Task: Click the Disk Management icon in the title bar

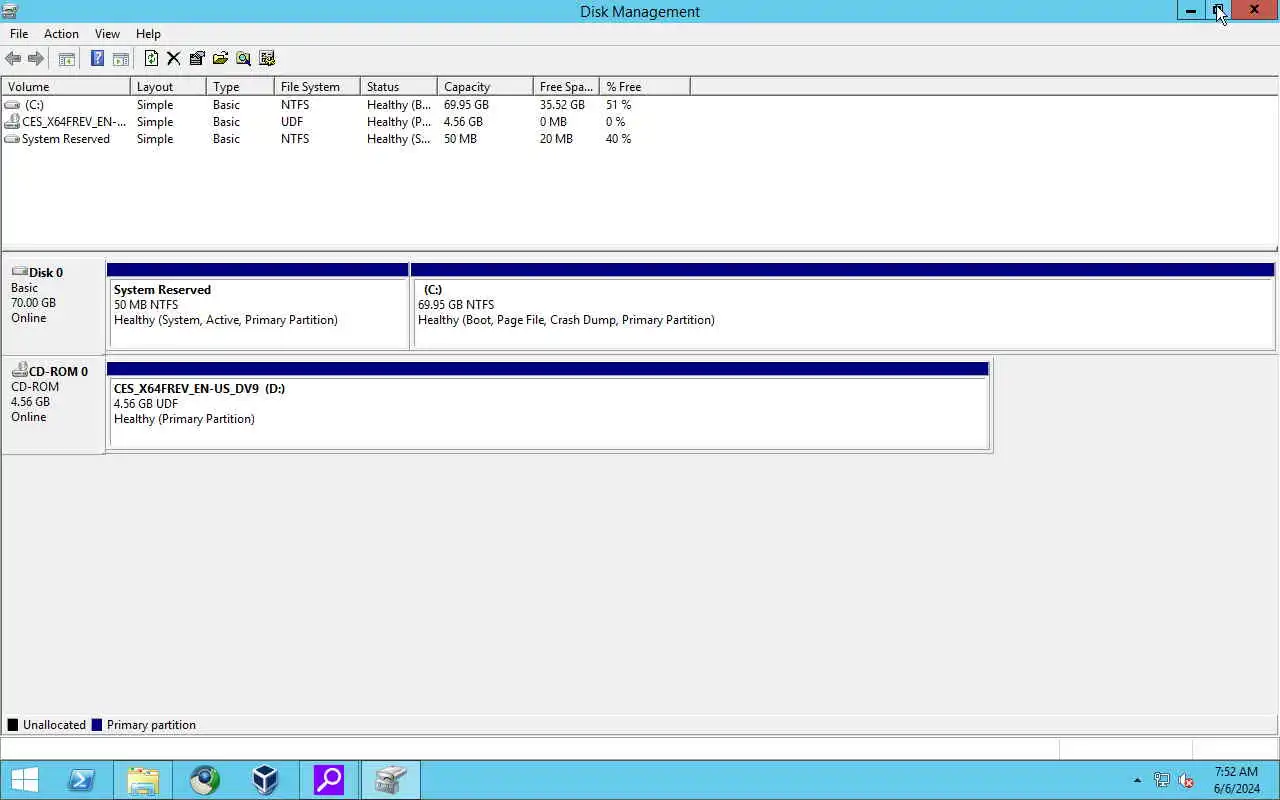Action: pyautogui.click(x=10, y=11)
